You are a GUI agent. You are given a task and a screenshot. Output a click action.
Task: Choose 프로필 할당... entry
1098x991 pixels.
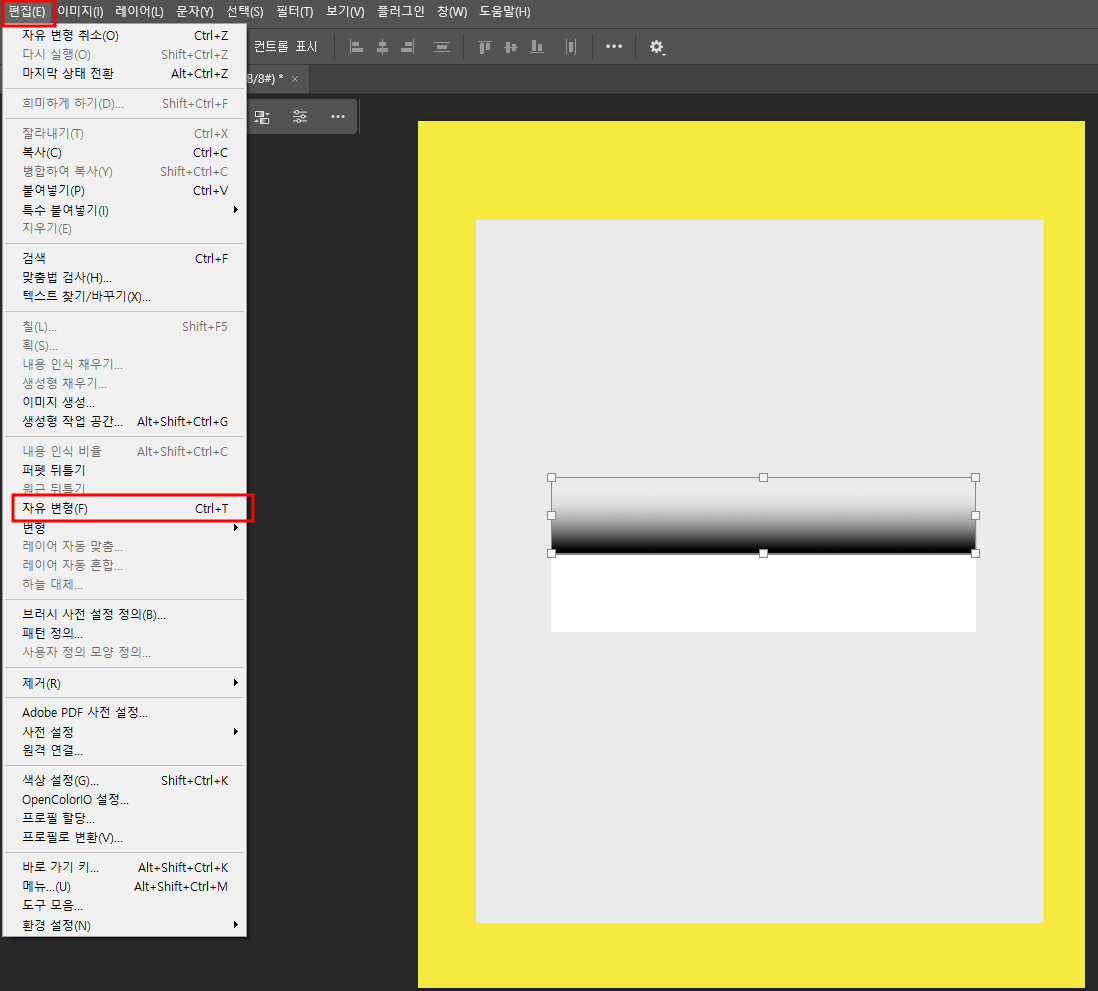point(125,819)
